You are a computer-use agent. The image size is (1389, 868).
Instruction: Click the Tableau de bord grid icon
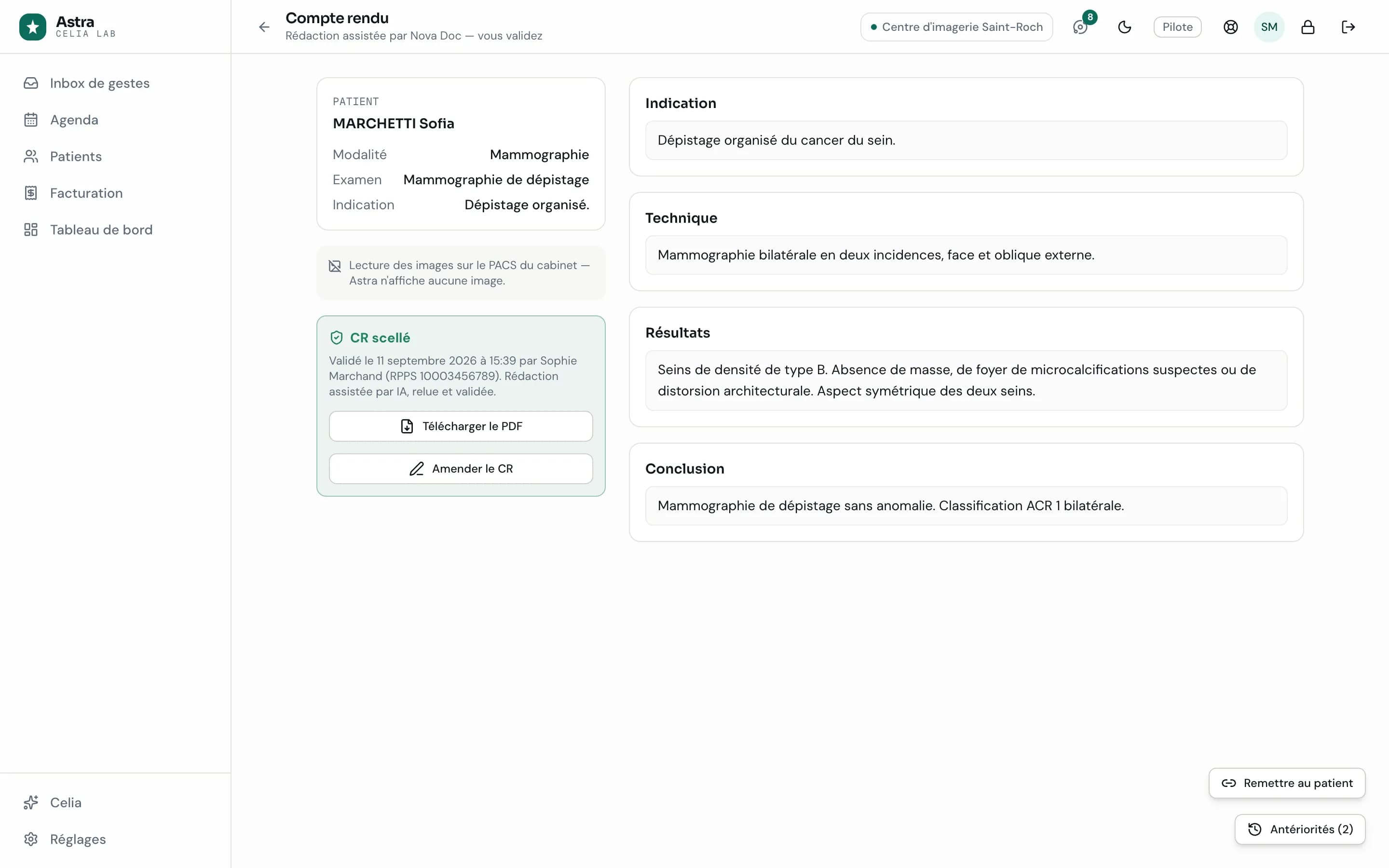pos(31,230)
